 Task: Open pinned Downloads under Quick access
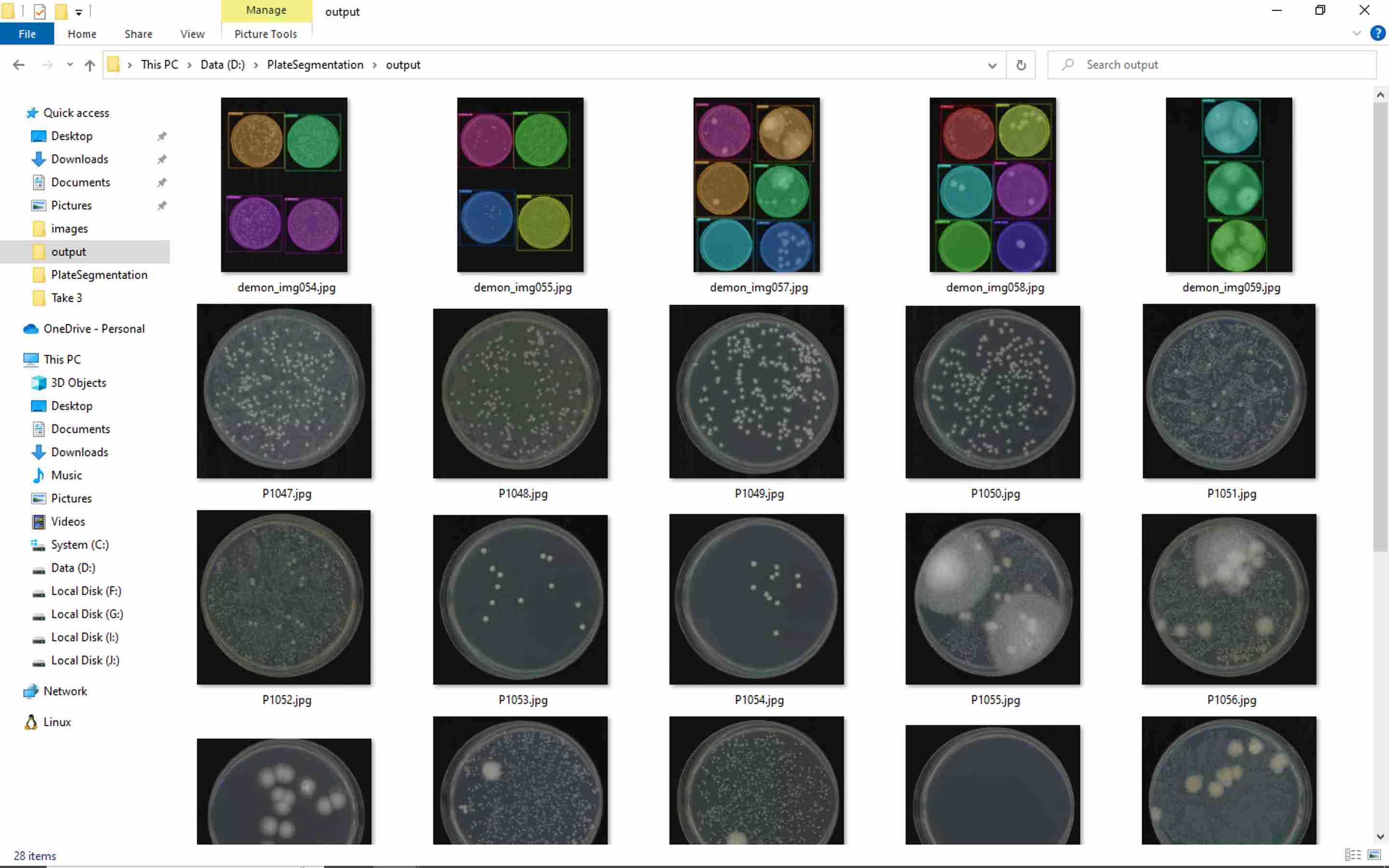79,159
